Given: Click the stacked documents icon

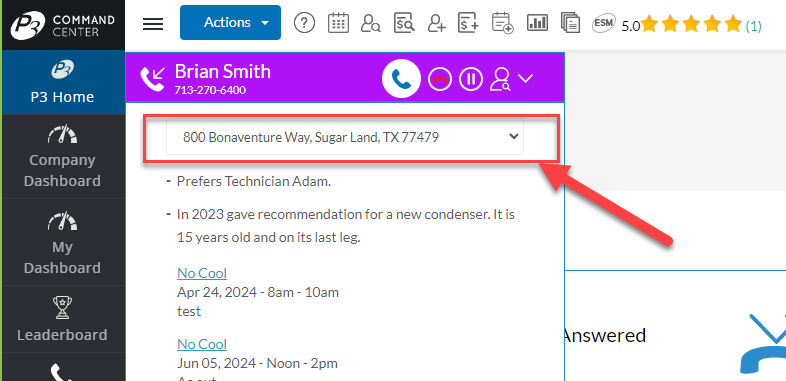Looking at the screenshot, I should [x=570, y=23].
